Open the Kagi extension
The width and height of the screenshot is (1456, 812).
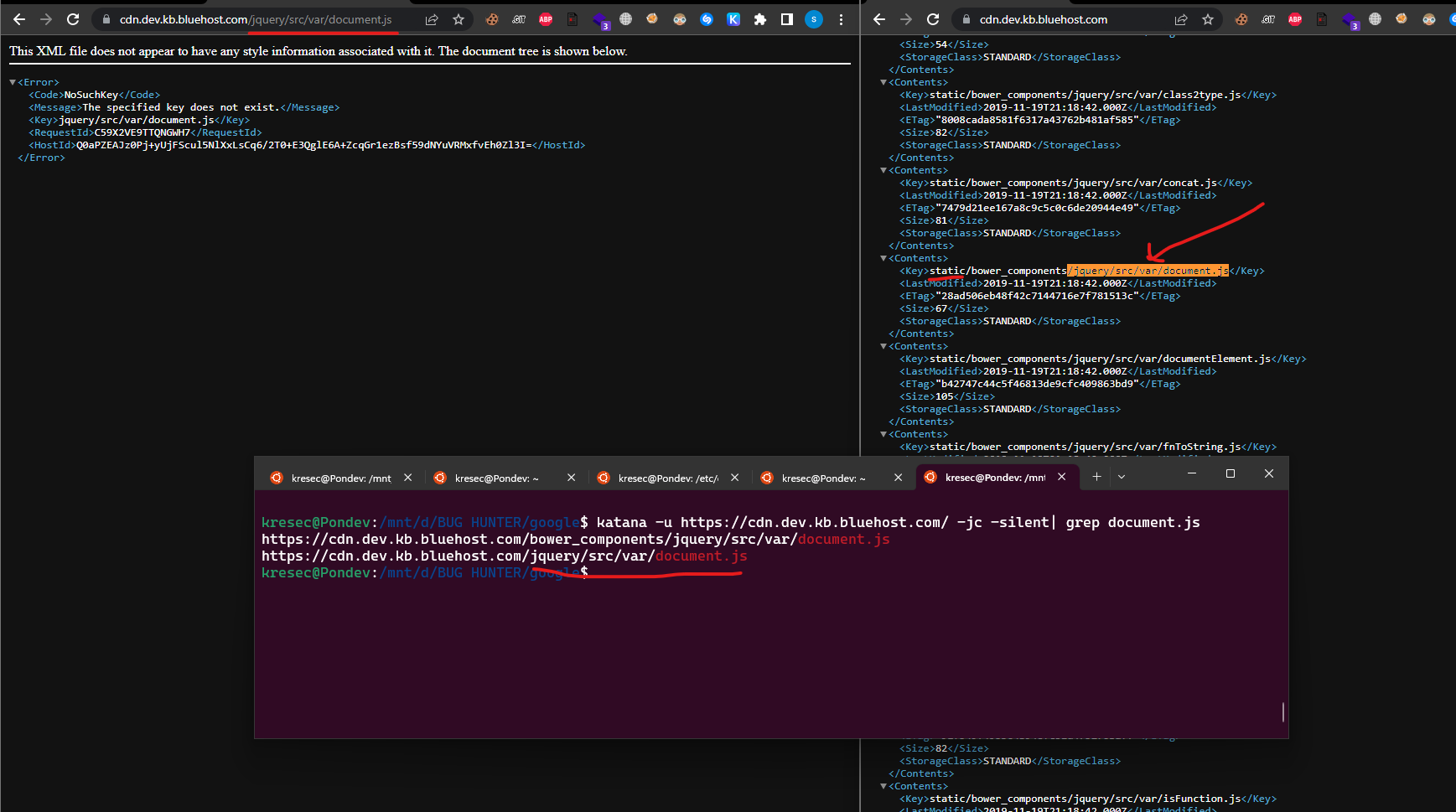pyautogui.click(x=734, y=19)
